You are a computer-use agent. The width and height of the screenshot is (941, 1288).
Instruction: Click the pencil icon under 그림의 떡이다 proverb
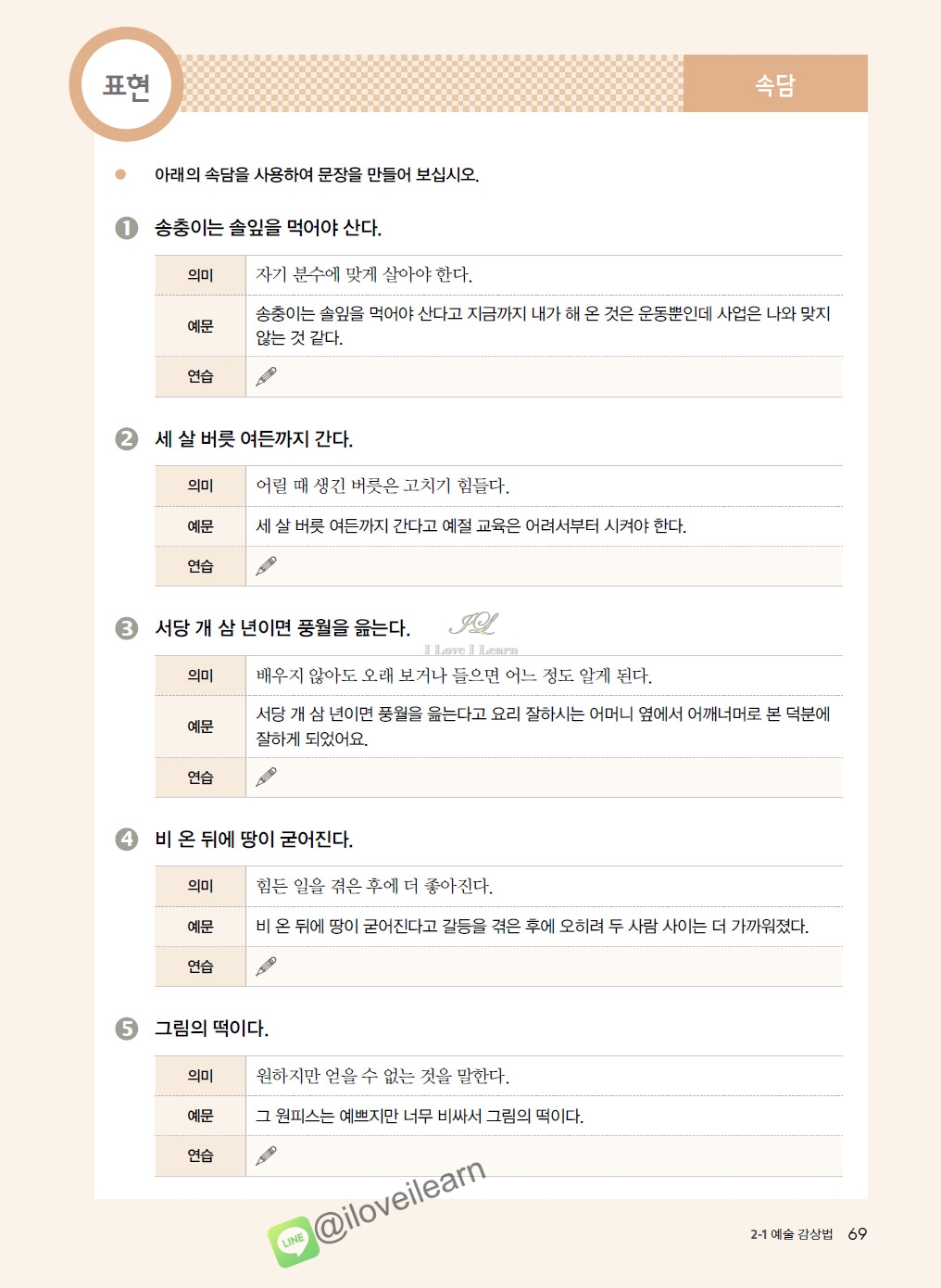coord(266,1155)
